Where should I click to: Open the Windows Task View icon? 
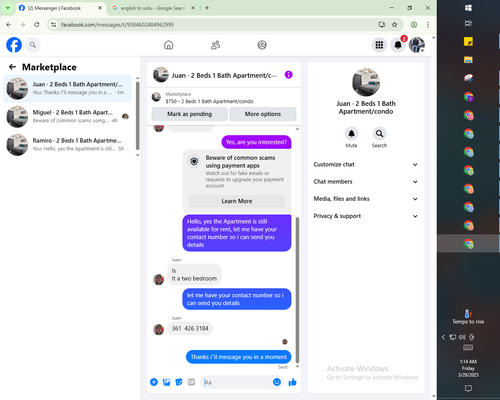point(468,23)
